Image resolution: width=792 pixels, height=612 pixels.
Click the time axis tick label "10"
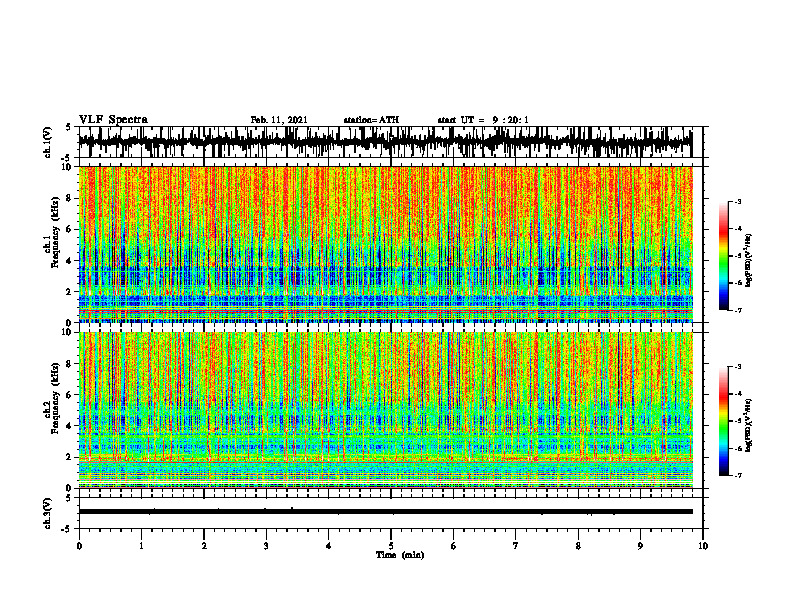click(x=703, y=546)
